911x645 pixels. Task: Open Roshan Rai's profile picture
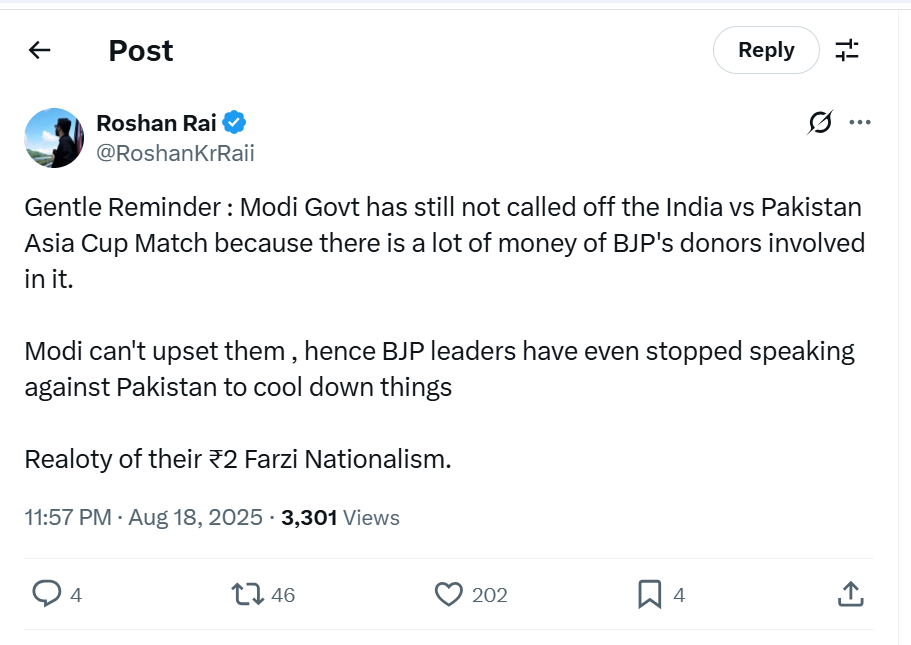coord(54,138)
